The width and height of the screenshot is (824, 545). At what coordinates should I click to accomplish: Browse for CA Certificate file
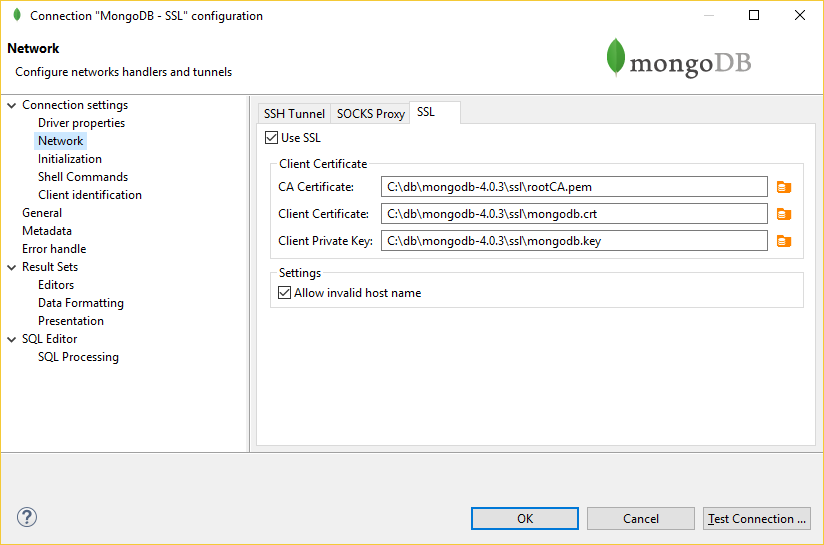784,187
